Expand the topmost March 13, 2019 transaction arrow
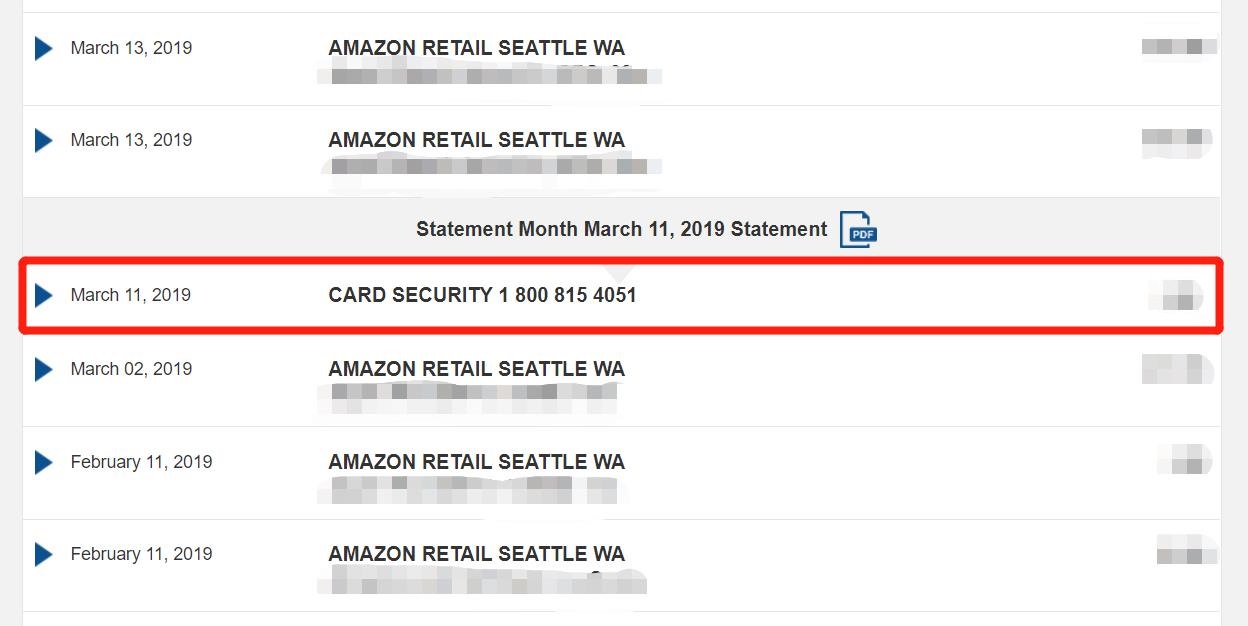 click(43, 48)
